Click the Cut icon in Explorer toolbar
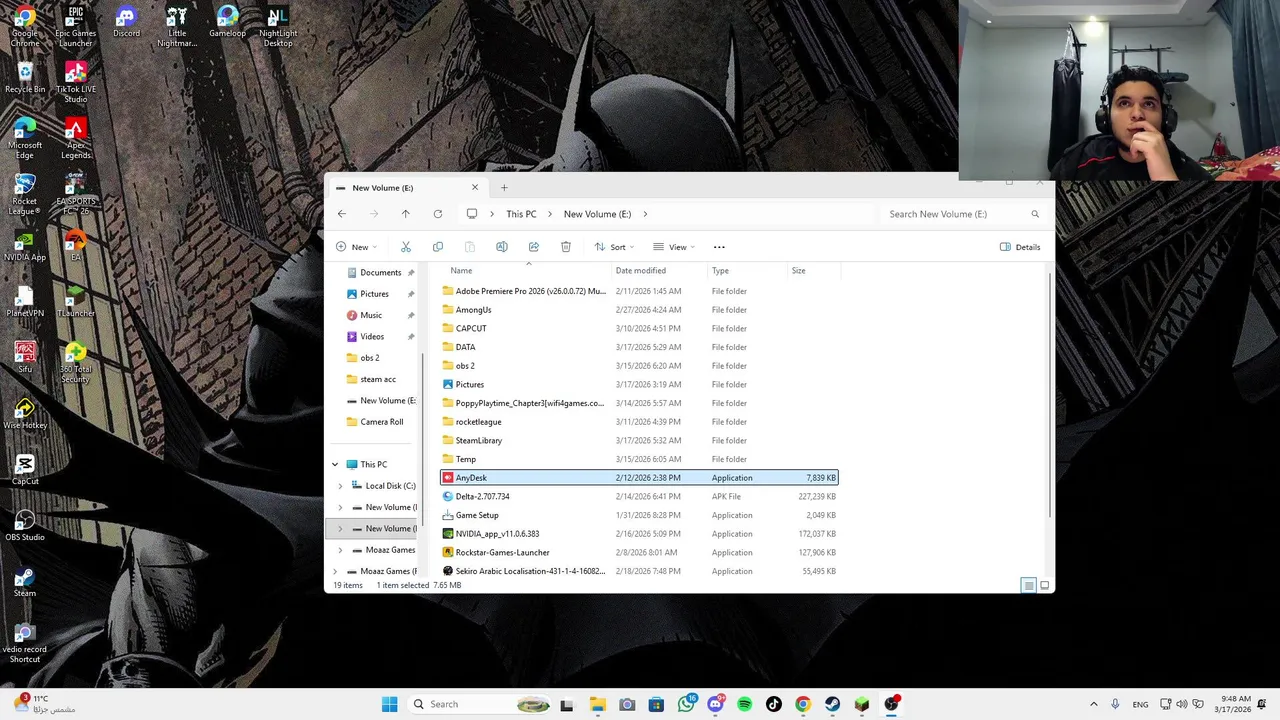The image size is (1280, 720). (406, 247)
